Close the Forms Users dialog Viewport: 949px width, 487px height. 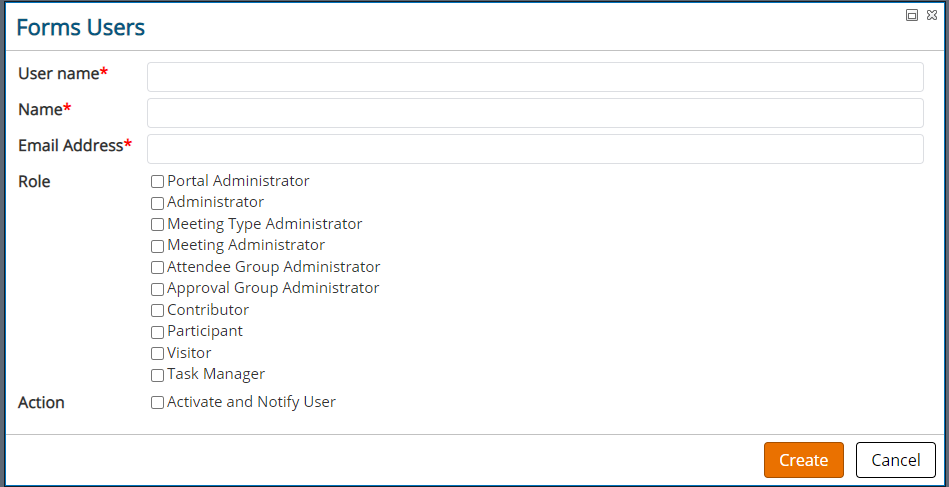tap(932, 15)
